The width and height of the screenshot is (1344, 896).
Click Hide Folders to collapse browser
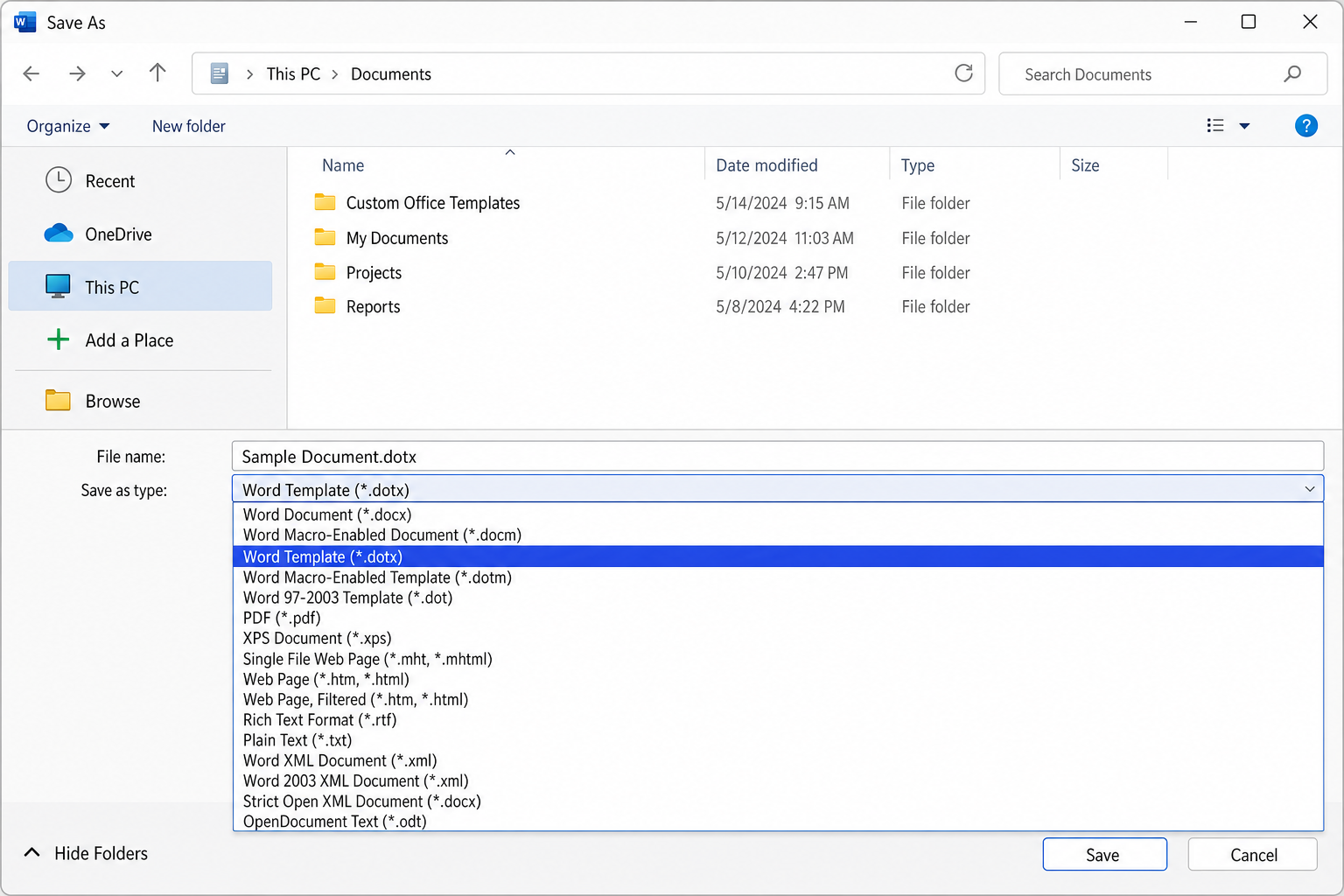[x=86, y=853]
